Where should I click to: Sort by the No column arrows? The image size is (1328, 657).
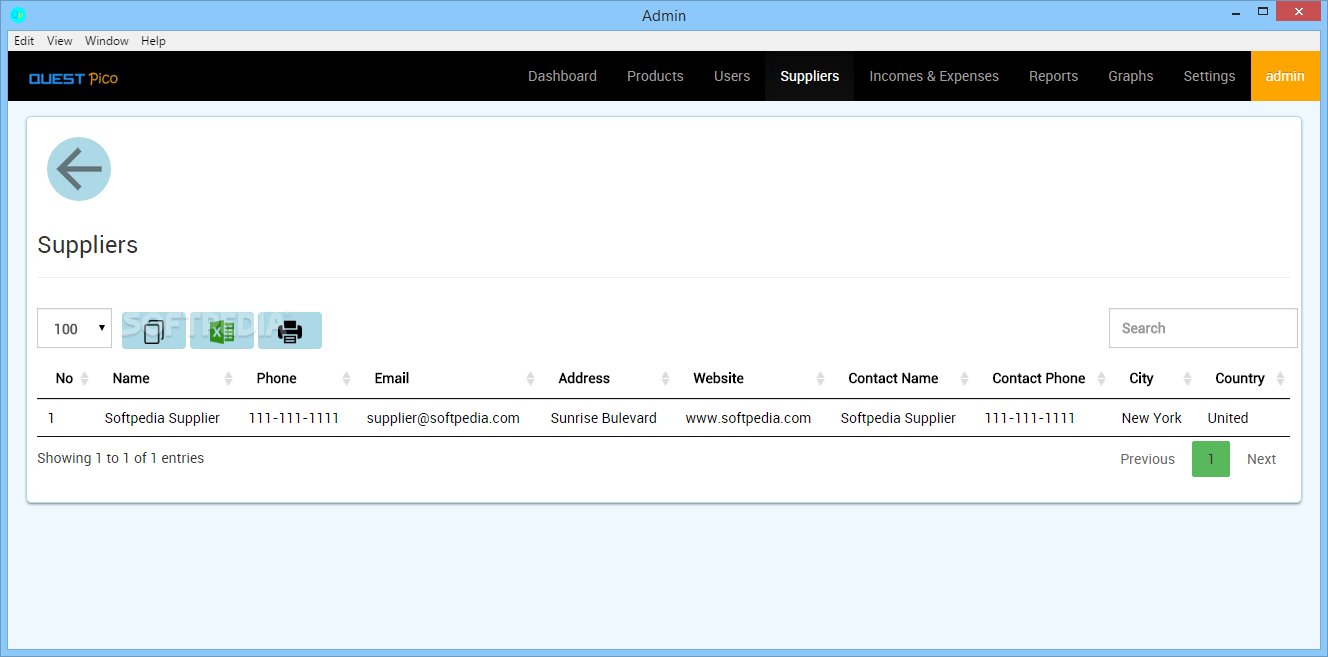(84, 378)
